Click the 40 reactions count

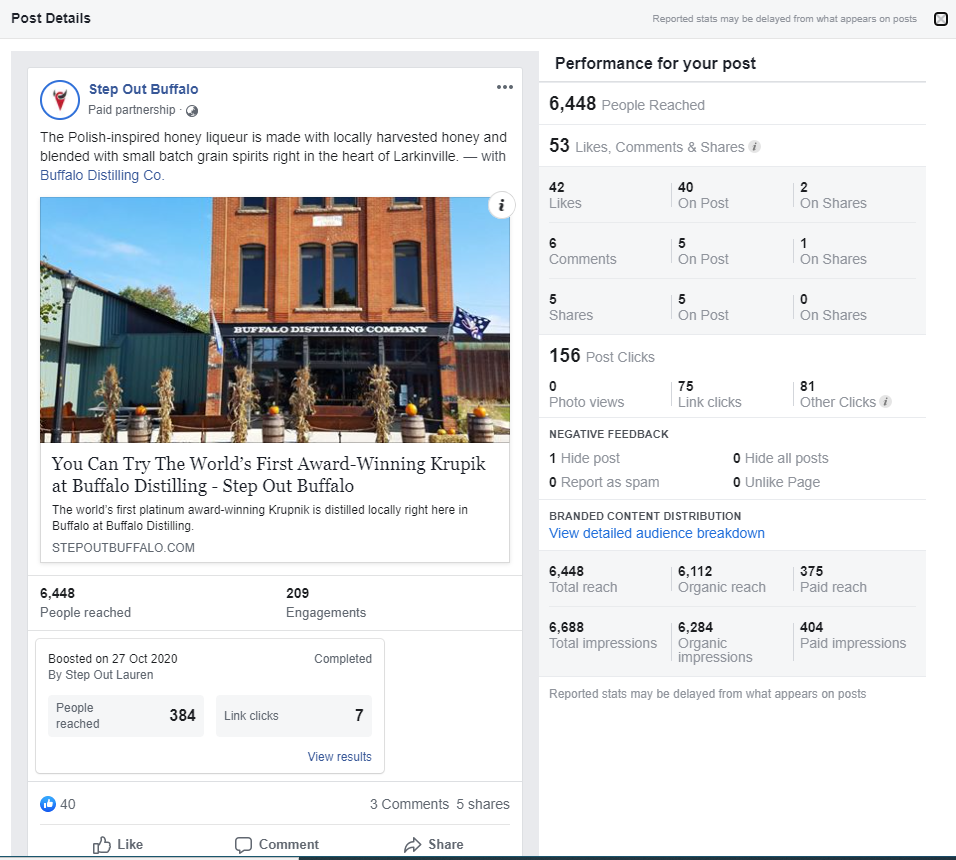click(68, 804)
